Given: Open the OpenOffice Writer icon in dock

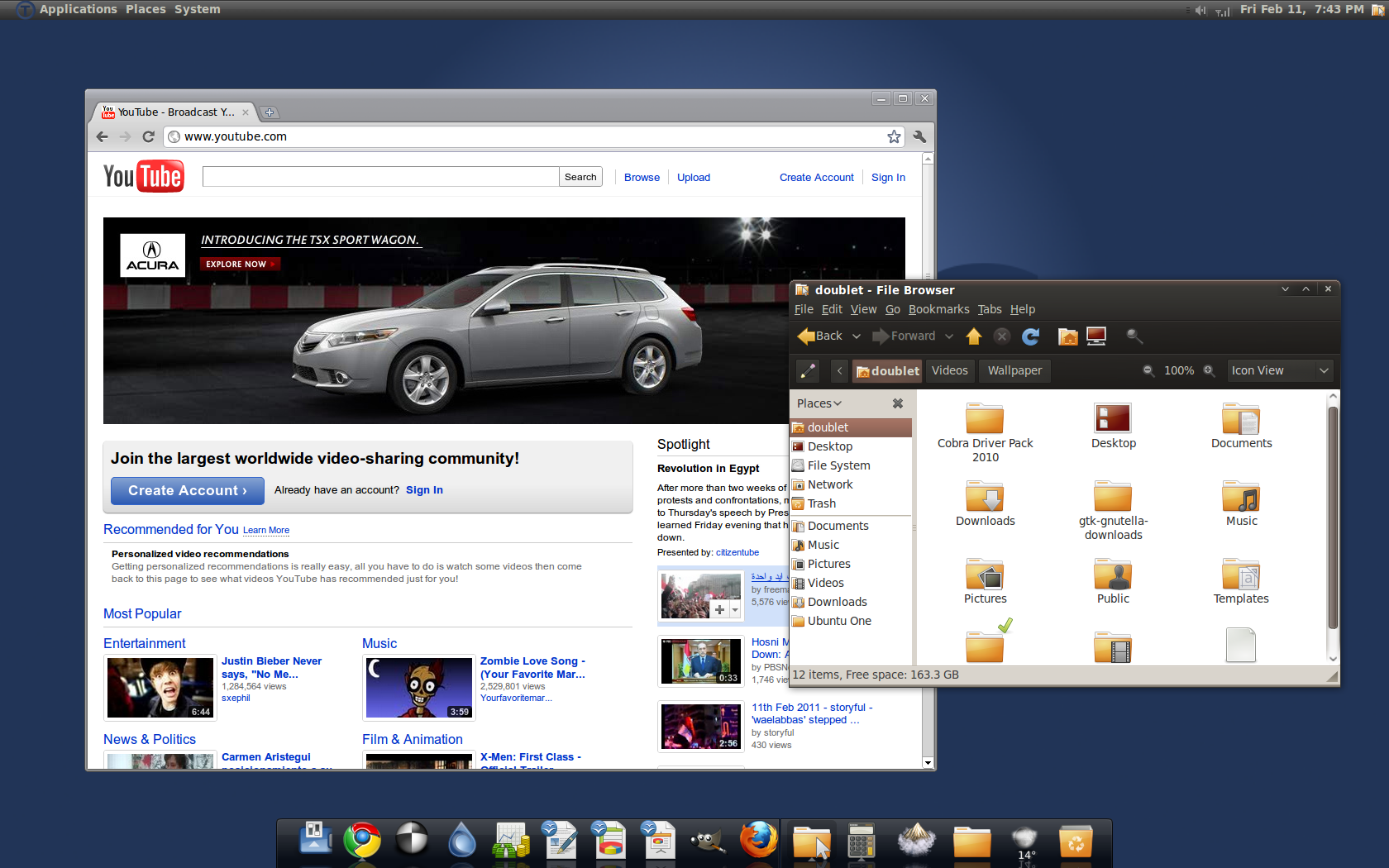Looking at the screenshot, I should [x=561, y=840].
